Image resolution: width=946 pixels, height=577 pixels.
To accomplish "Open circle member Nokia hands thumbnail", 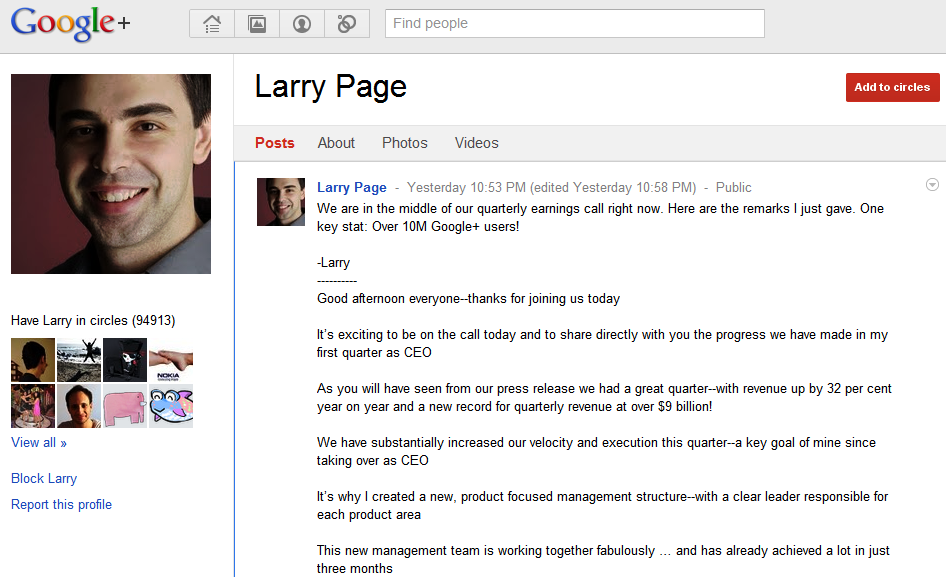I will tap(171, 360).
